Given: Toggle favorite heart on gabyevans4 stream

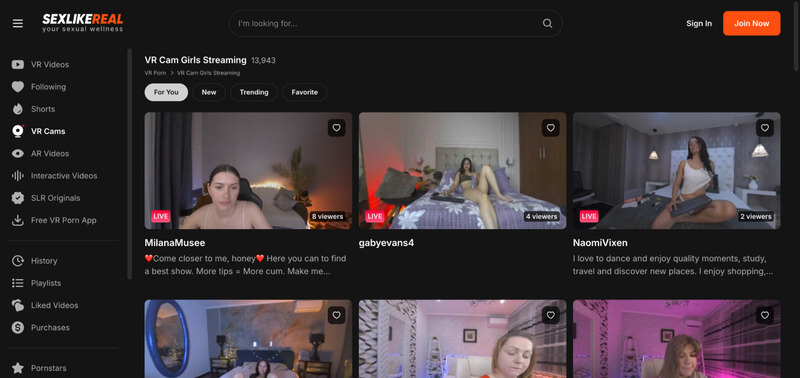Looking at the screenshot, I should 551,128.
